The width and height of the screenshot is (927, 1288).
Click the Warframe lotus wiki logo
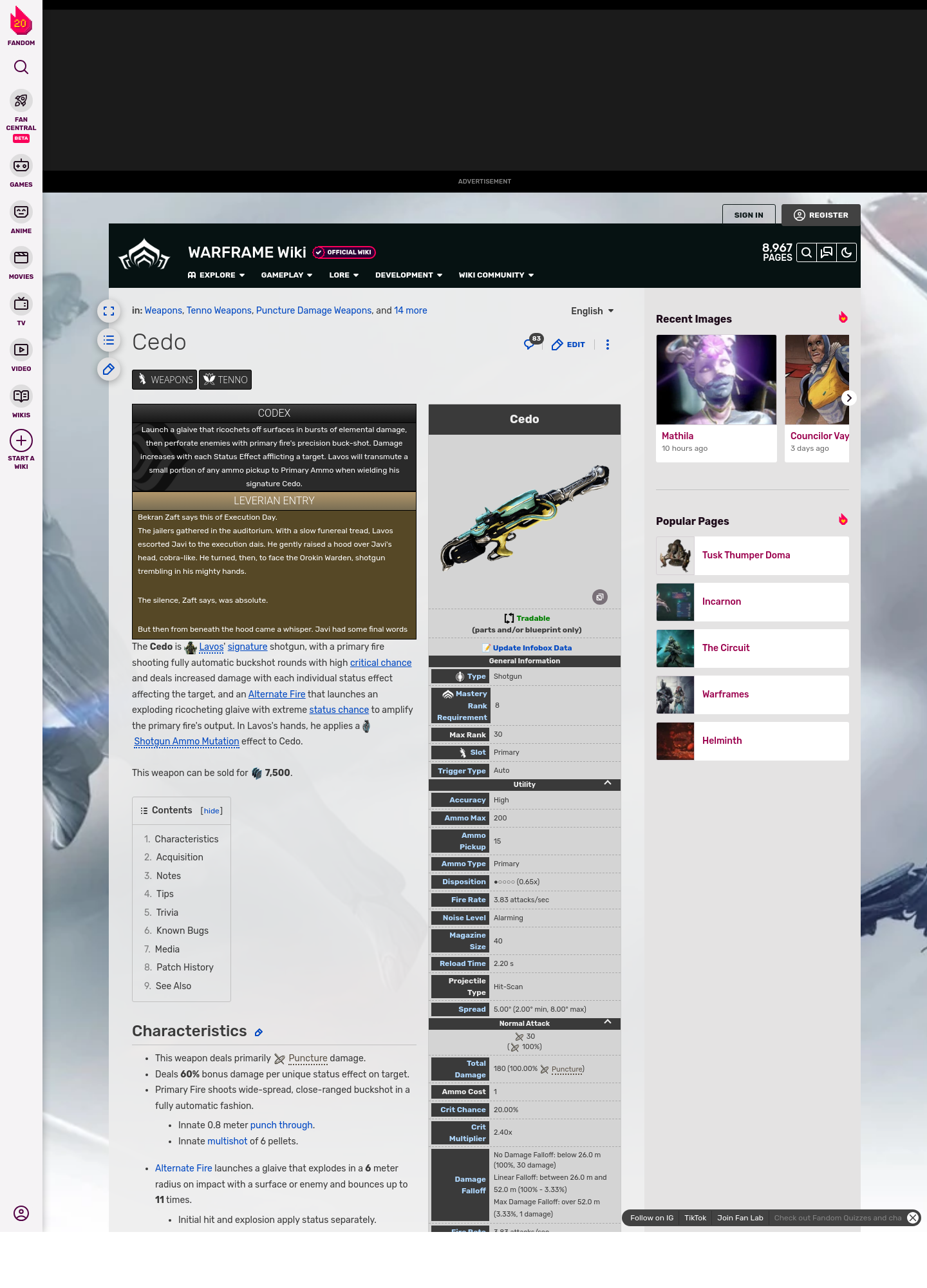coord(144,255)
